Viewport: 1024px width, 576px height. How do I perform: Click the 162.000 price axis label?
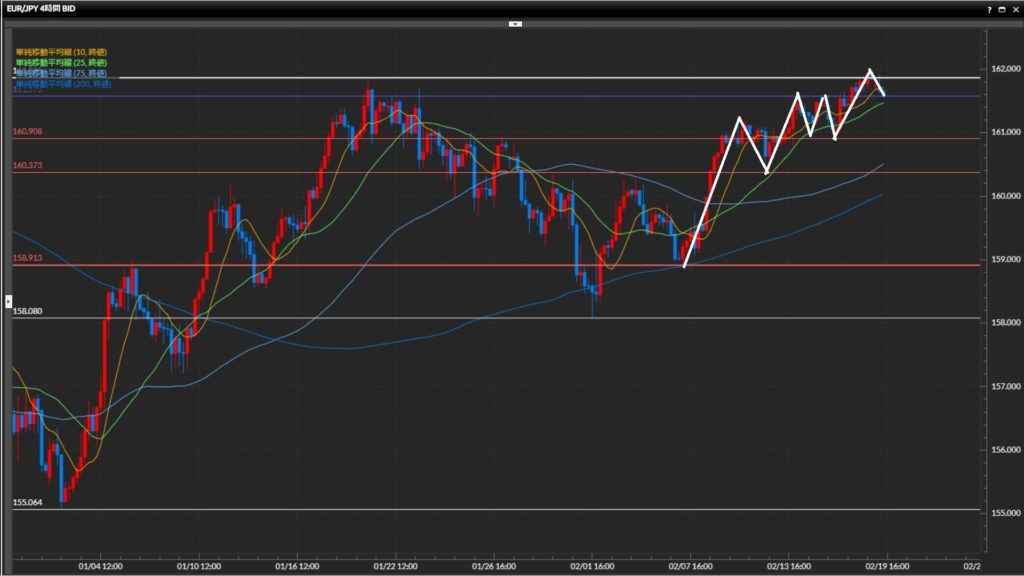[x=1003, y=69]
